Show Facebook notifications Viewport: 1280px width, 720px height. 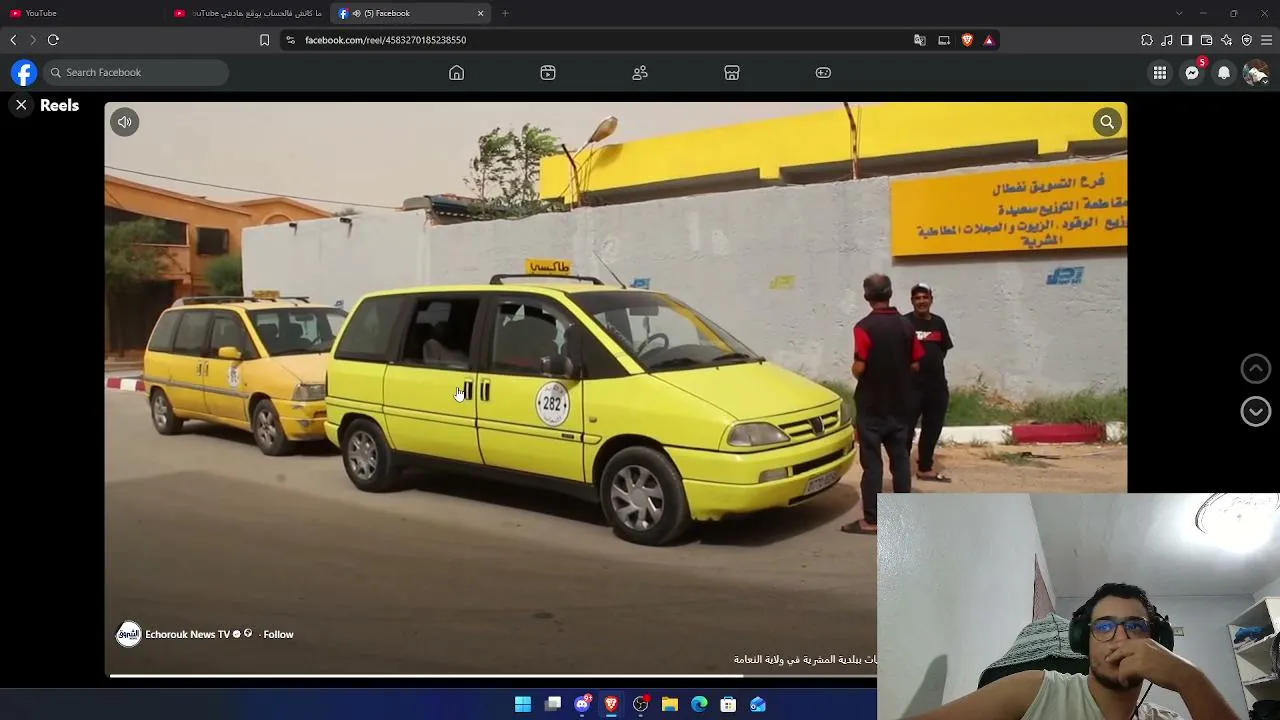1224,73
